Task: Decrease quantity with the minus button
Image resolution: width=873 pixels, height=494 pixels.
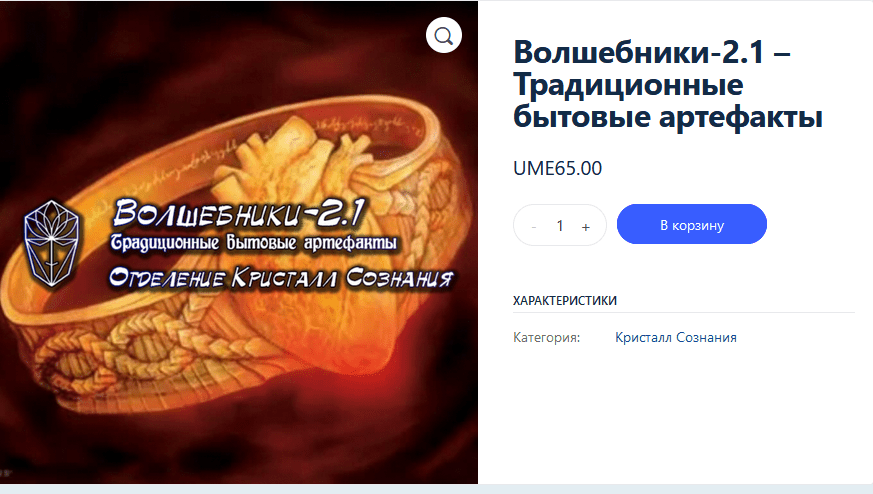Action: (534, 226)
